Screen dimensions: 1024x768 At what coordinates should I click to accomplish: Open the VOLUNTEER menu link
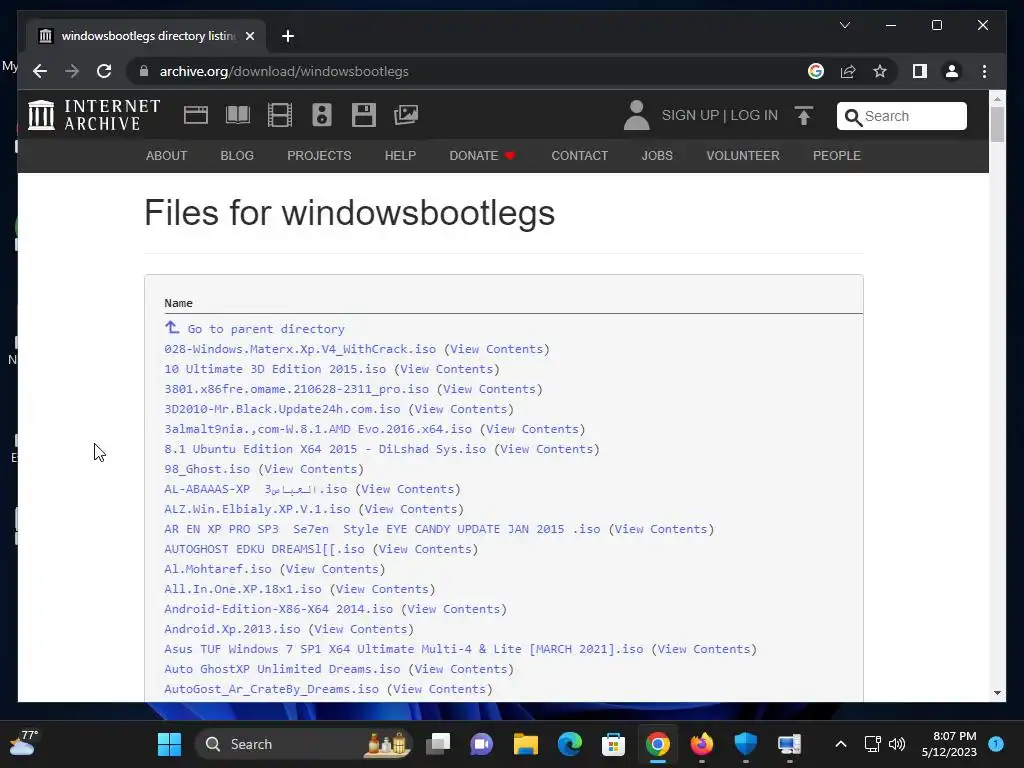(x=743, y=155)
